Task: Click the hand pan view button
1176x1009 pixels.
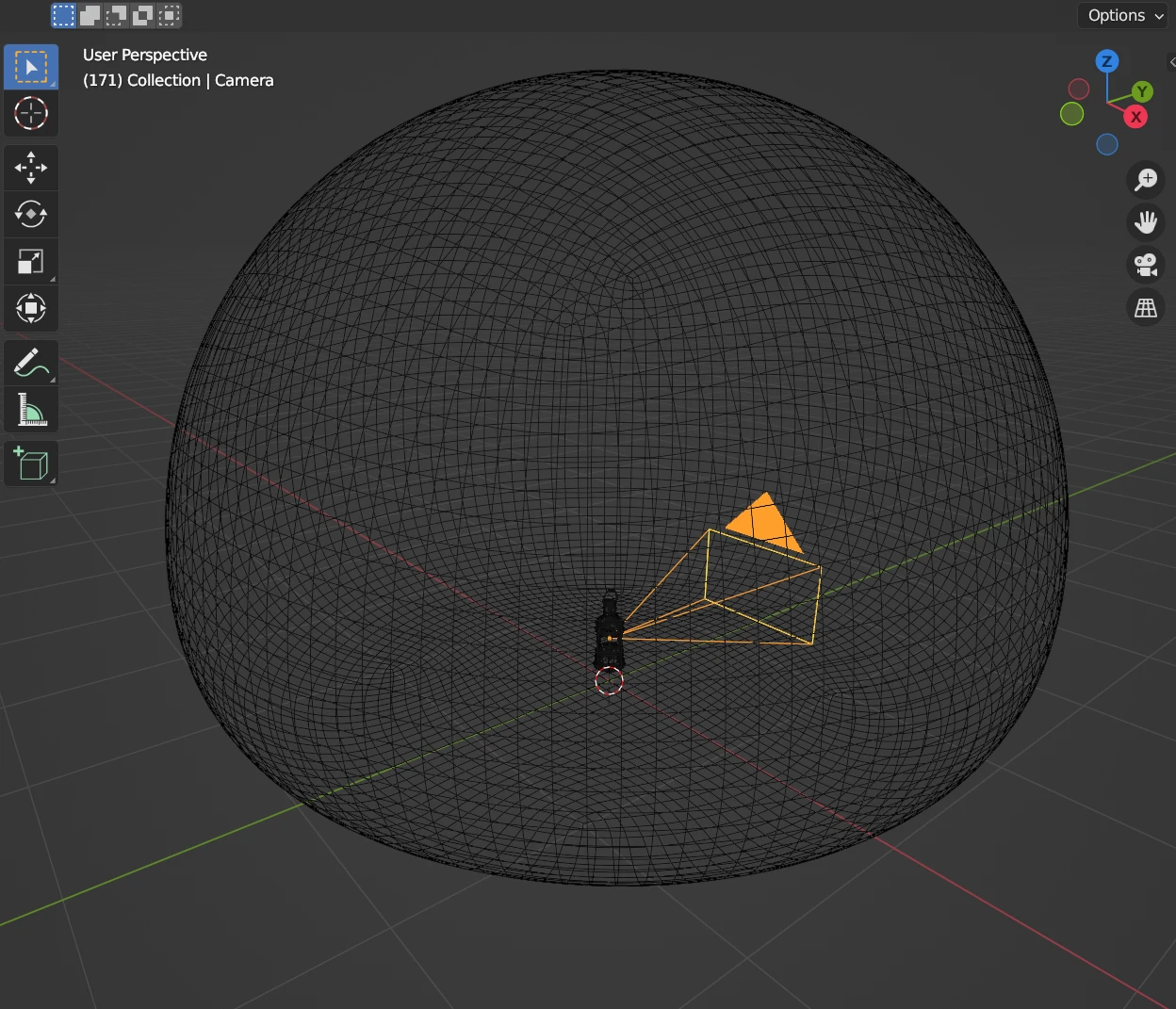Action: pos(1146,222)
